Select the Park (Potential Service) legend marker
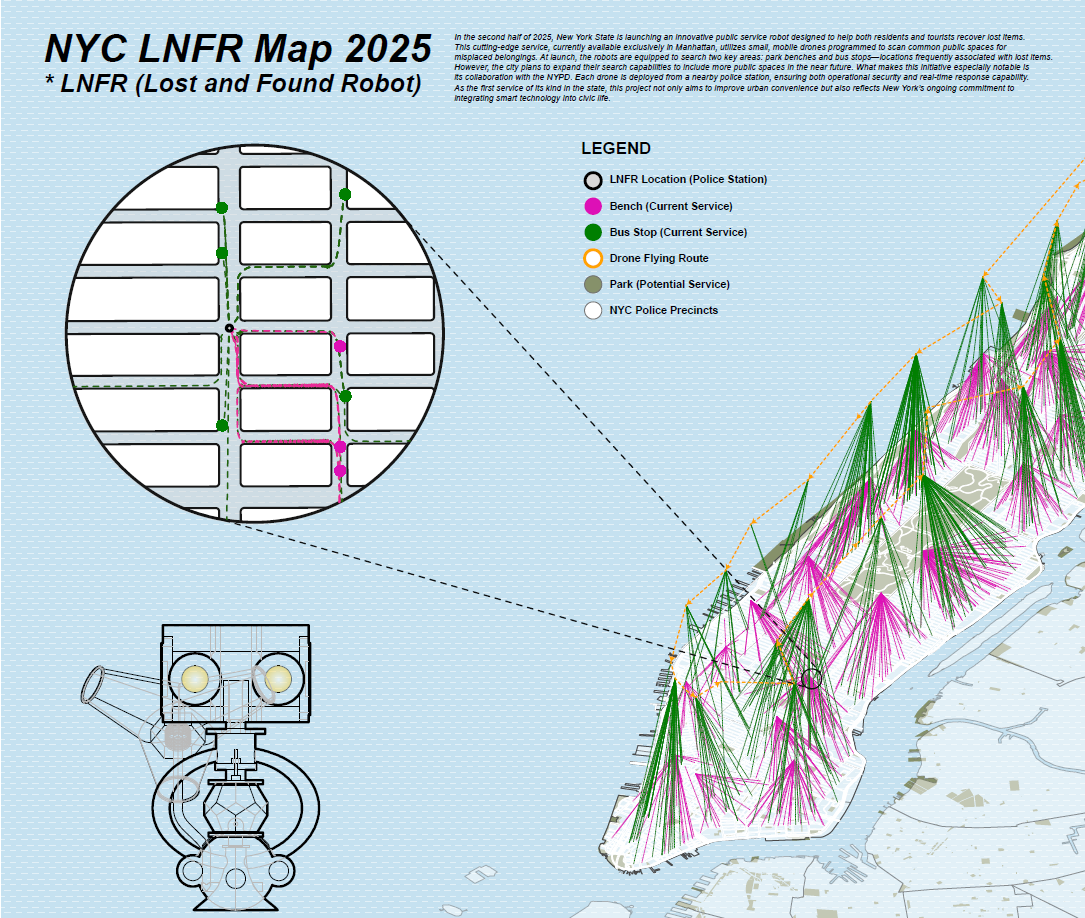 [592, 284]
